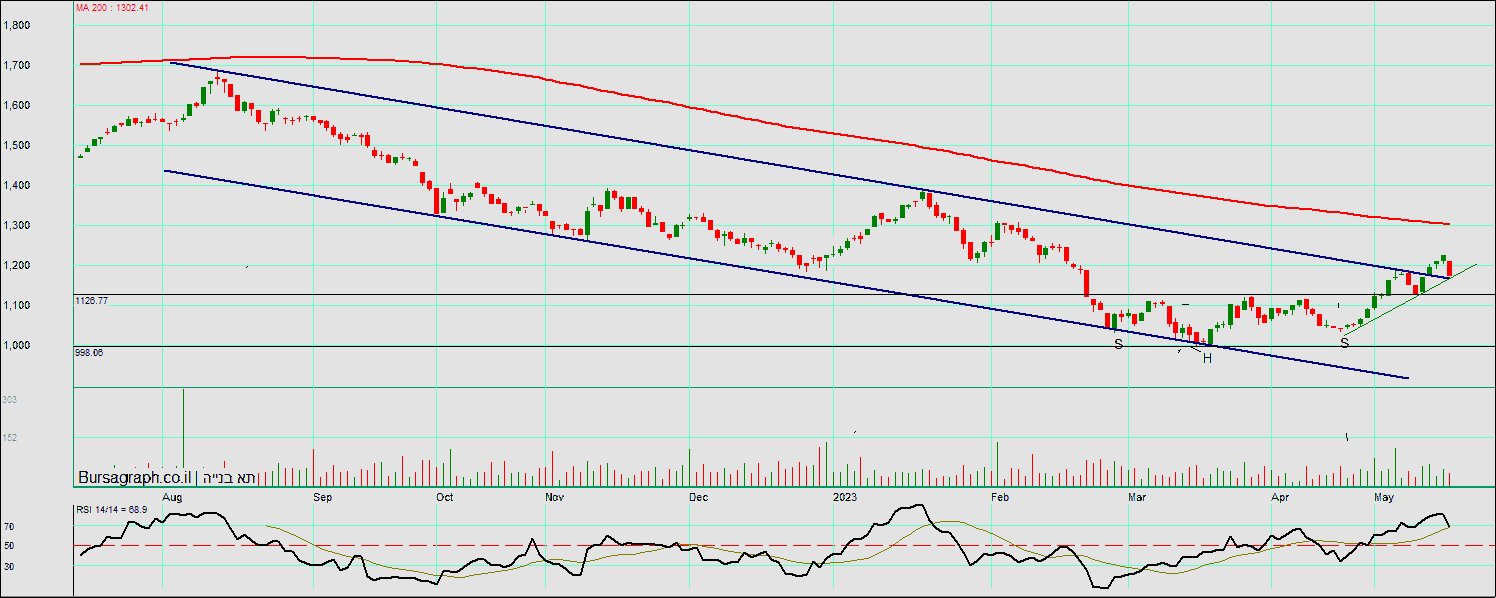Click the last red candle in May
1496x598 pixels.
pyautogui.click(x=1450, y=269)
